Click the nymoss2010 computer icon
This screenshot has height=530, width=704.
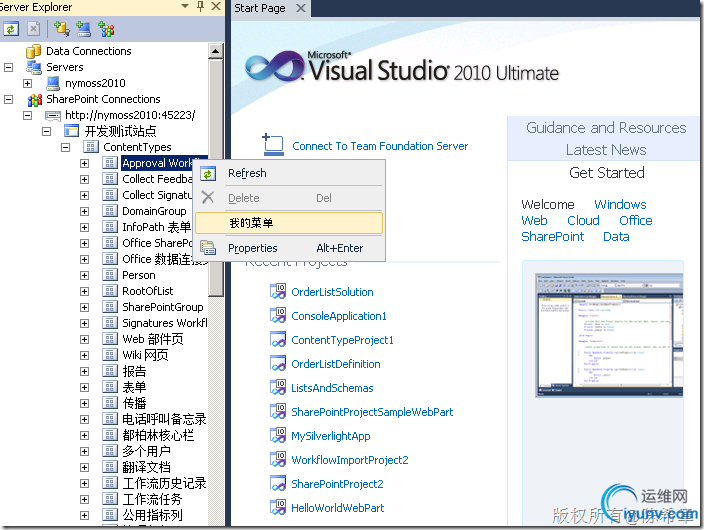coord(53,83)
